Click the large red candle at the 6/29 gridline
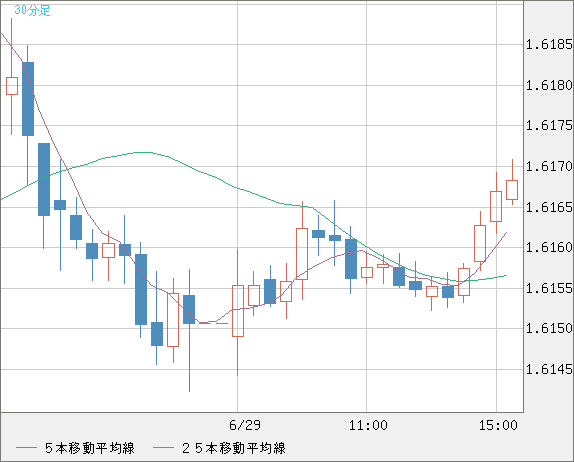This screenshot has height=462, width=574. click(238, 311)
